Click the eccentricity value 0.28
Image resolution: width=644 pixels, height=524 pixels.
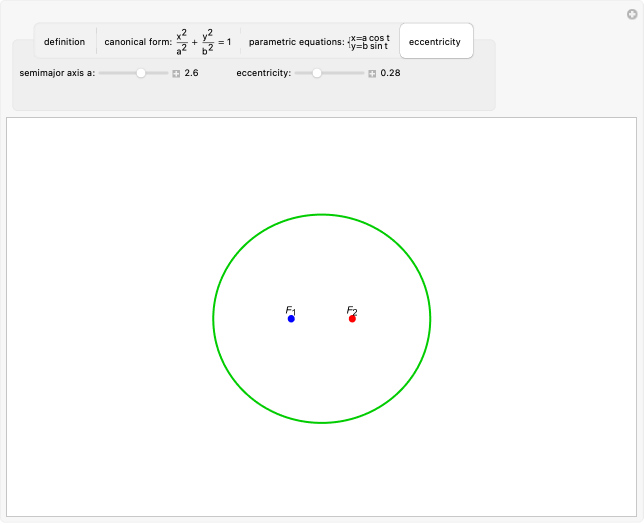click(390, 73)
